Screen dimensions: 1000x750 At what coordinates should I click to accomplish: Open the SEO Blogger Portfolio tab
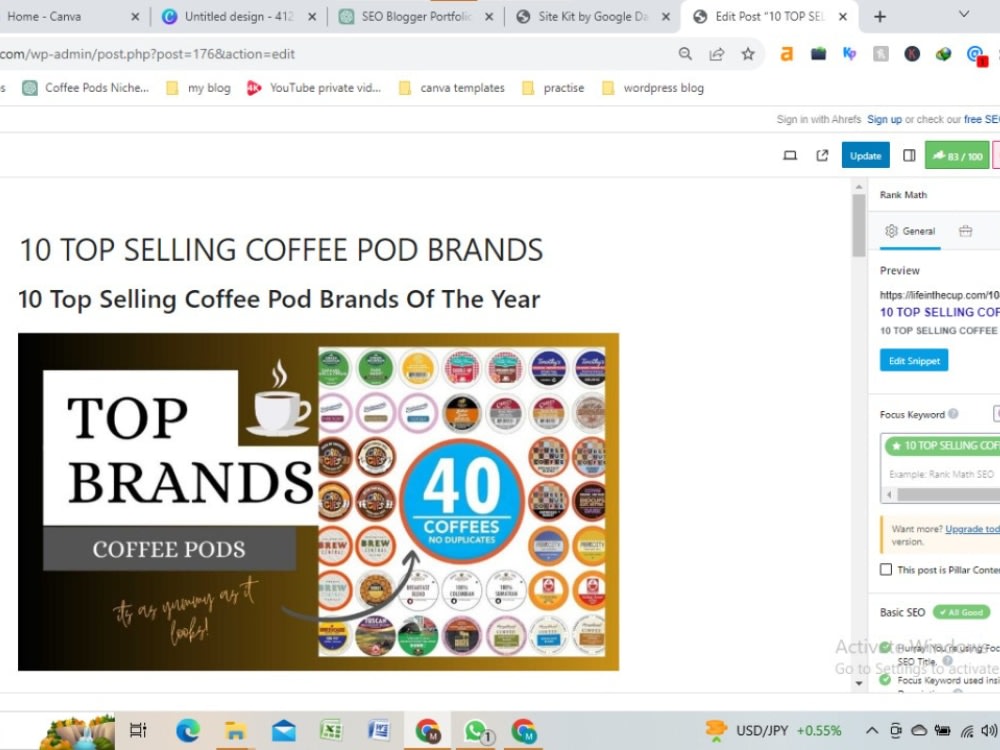tap(415, 17)
